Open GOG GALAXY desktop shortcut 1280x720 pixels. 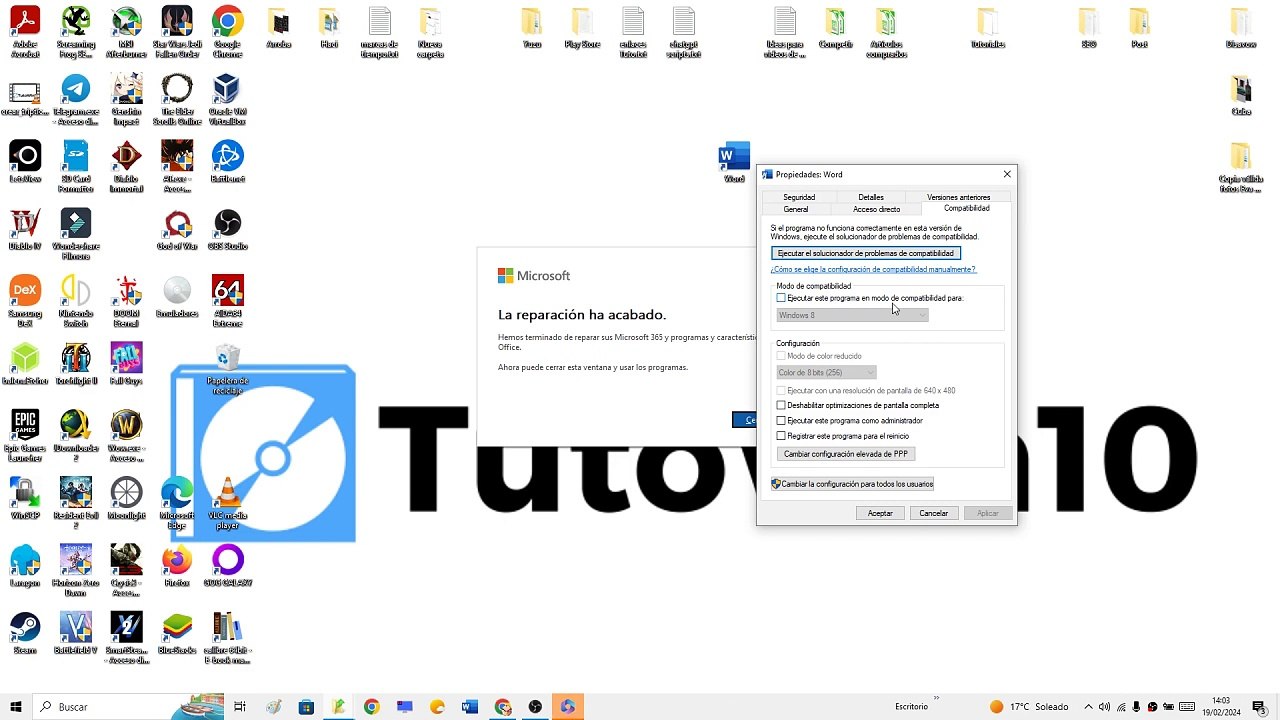227,565
